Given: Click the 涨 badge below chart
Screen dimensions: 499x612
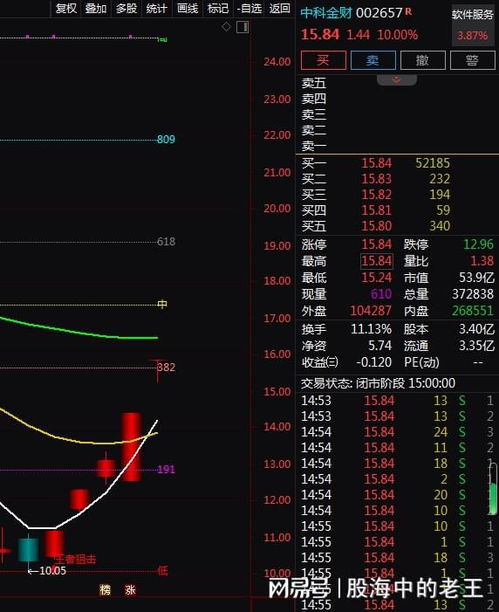Looking at the screenshot, I should 130,590.
